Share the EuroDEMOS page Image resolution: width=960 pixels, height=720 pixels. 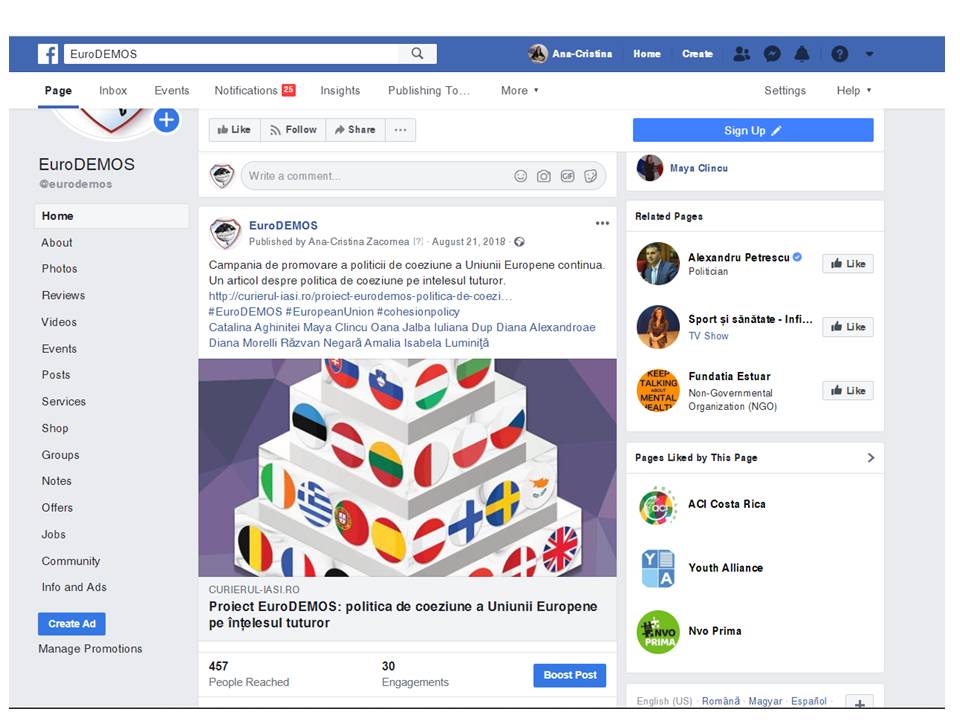pyautogui.click(x=355, y=130)
